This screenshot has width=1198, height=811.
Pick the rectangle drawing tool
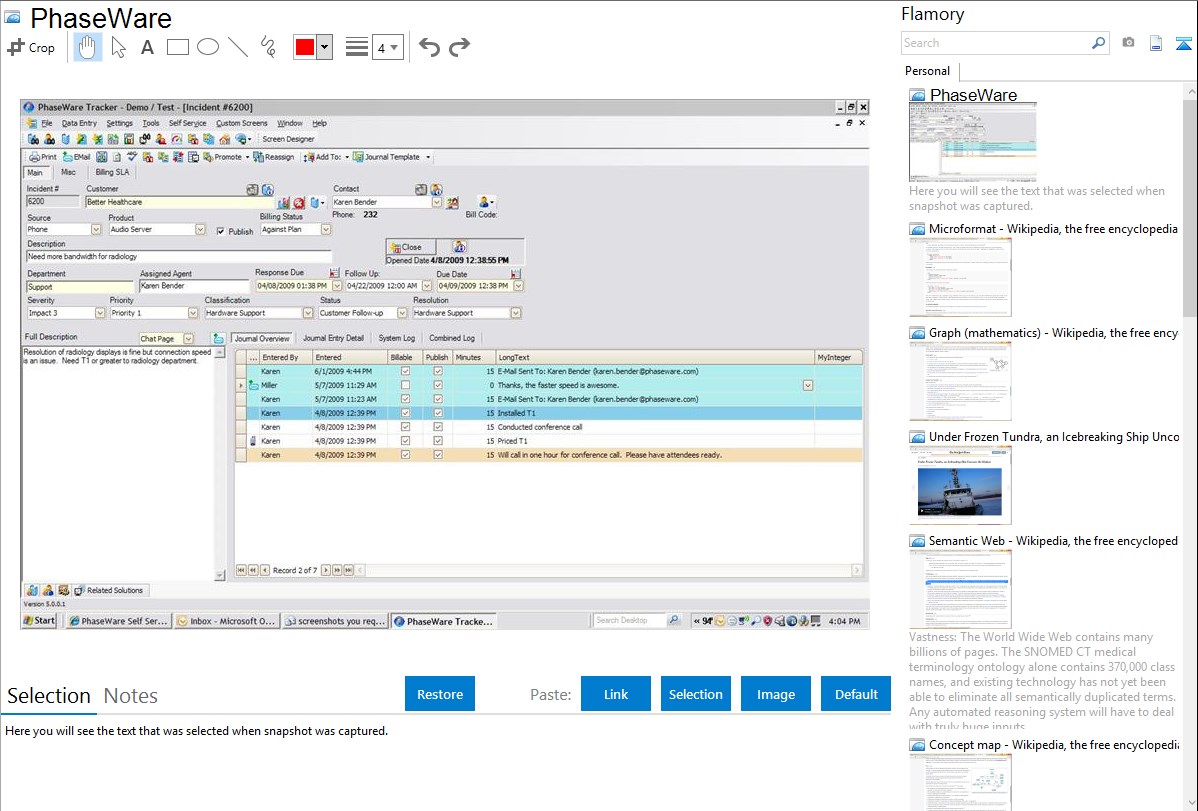(x=177, y=47)
